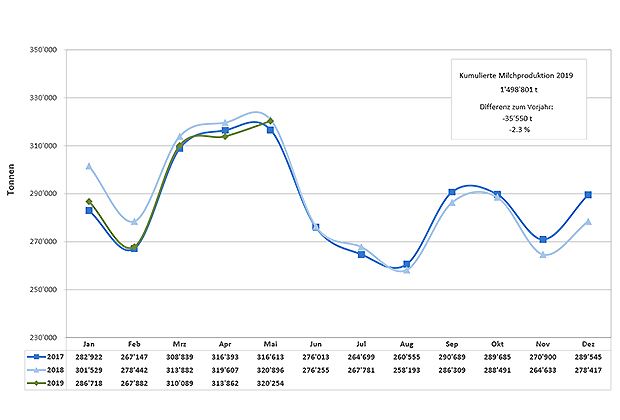Viewport: 620px width, 420px height.
Task: Select the 2017 January value 282'922
Action: pyautogui.click(x=89, y=355)
